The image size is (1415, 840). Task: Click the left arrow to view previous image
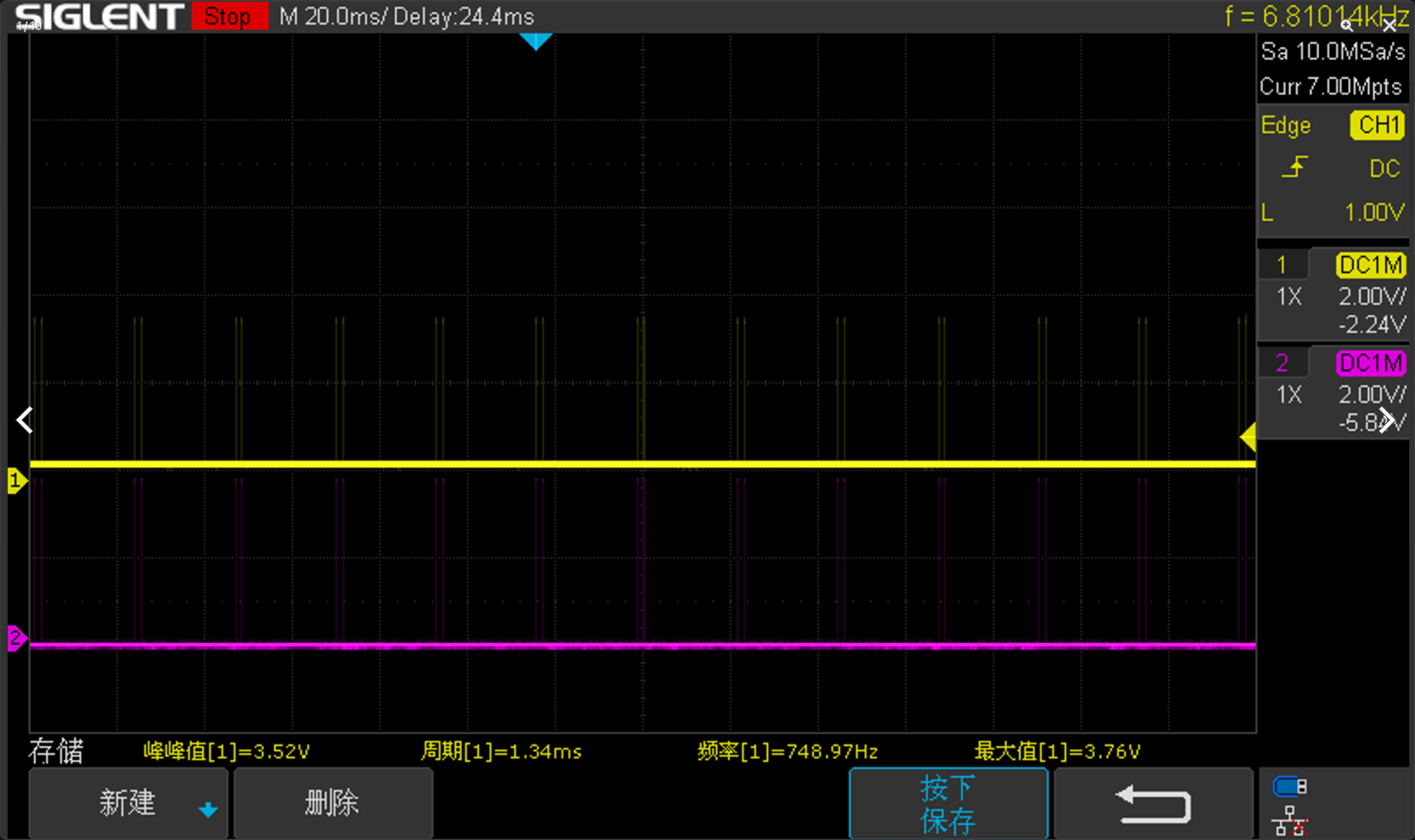tap(24, 420)
